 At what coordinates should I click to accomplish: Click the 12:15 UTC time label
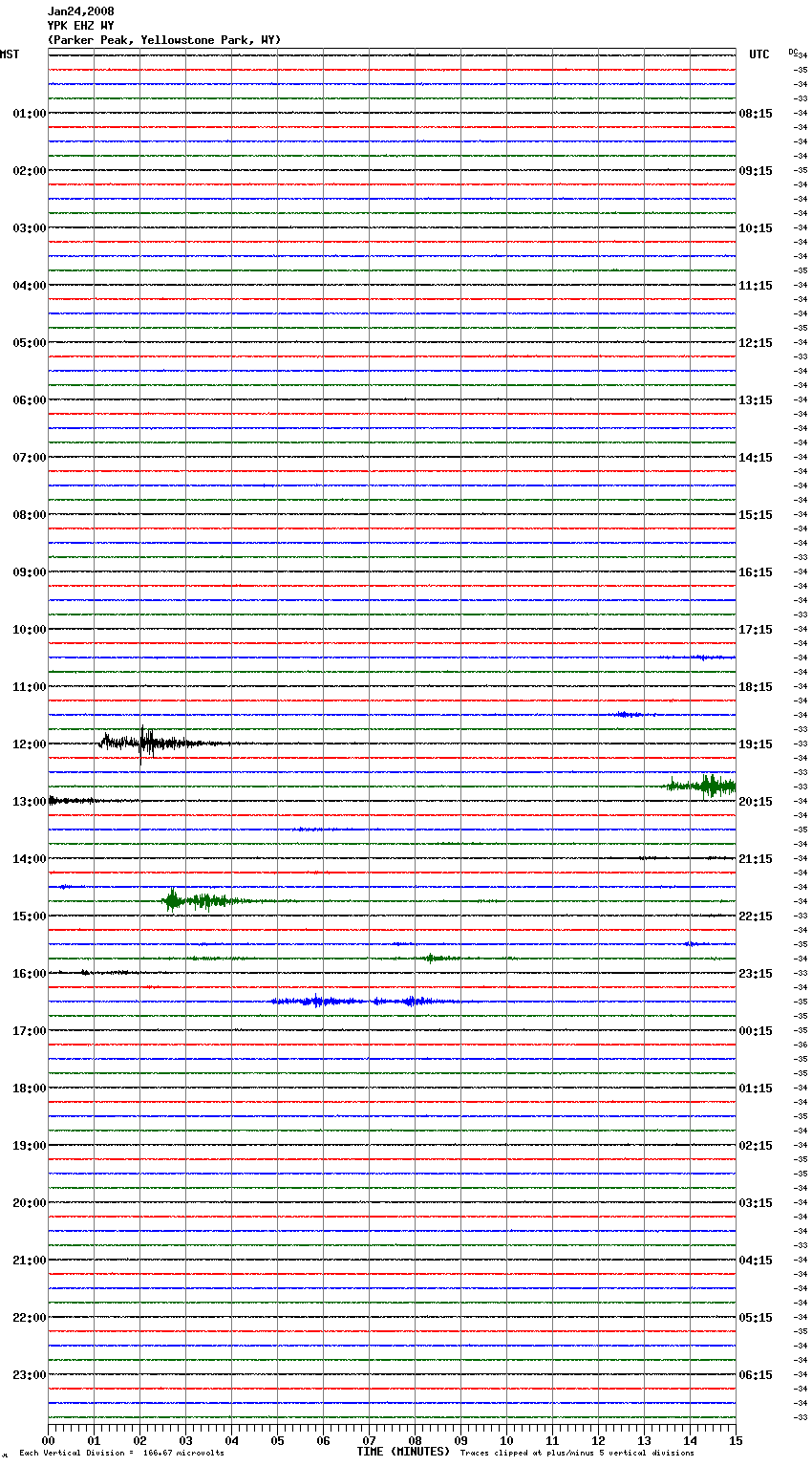coord(756,343)
